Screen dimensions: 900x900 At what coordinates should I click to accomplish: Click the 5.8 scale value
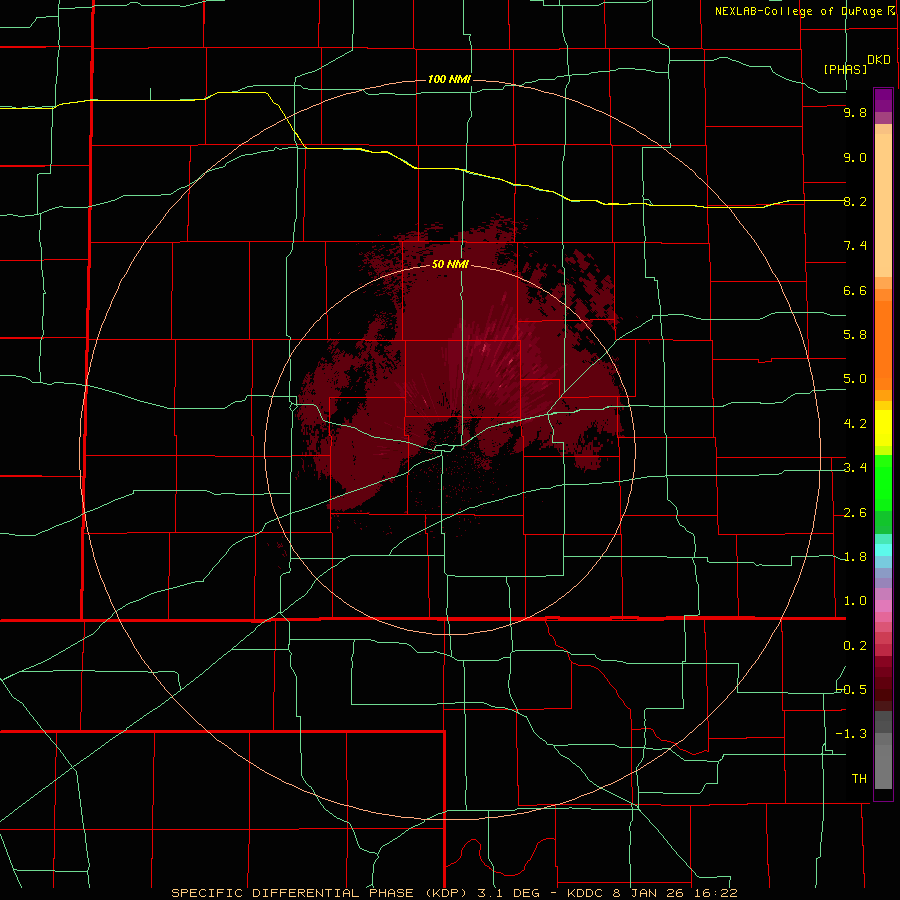pos(855,334)
